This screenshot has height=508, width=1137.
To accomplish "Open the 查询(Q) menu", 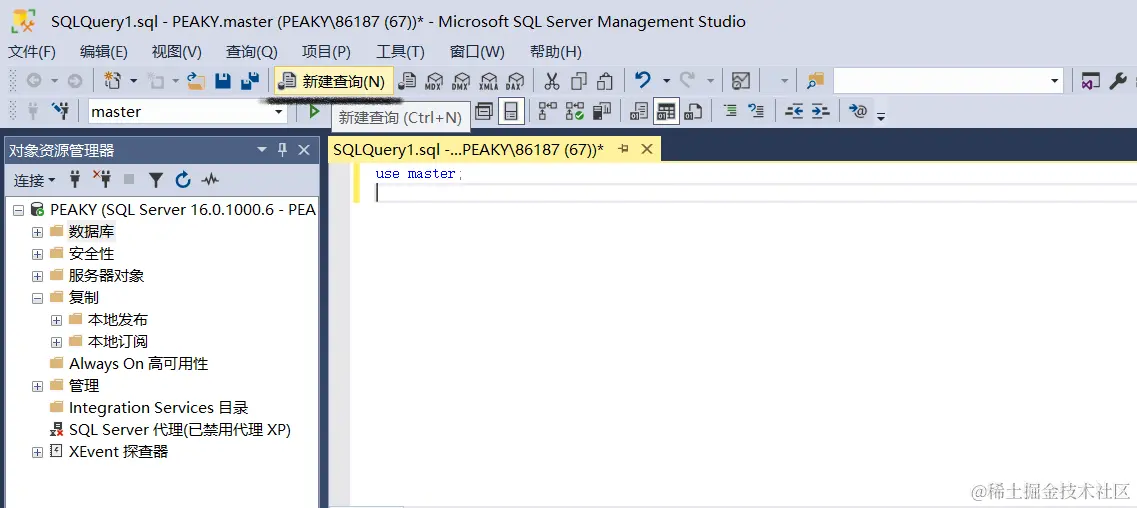I will coord(252,51).
